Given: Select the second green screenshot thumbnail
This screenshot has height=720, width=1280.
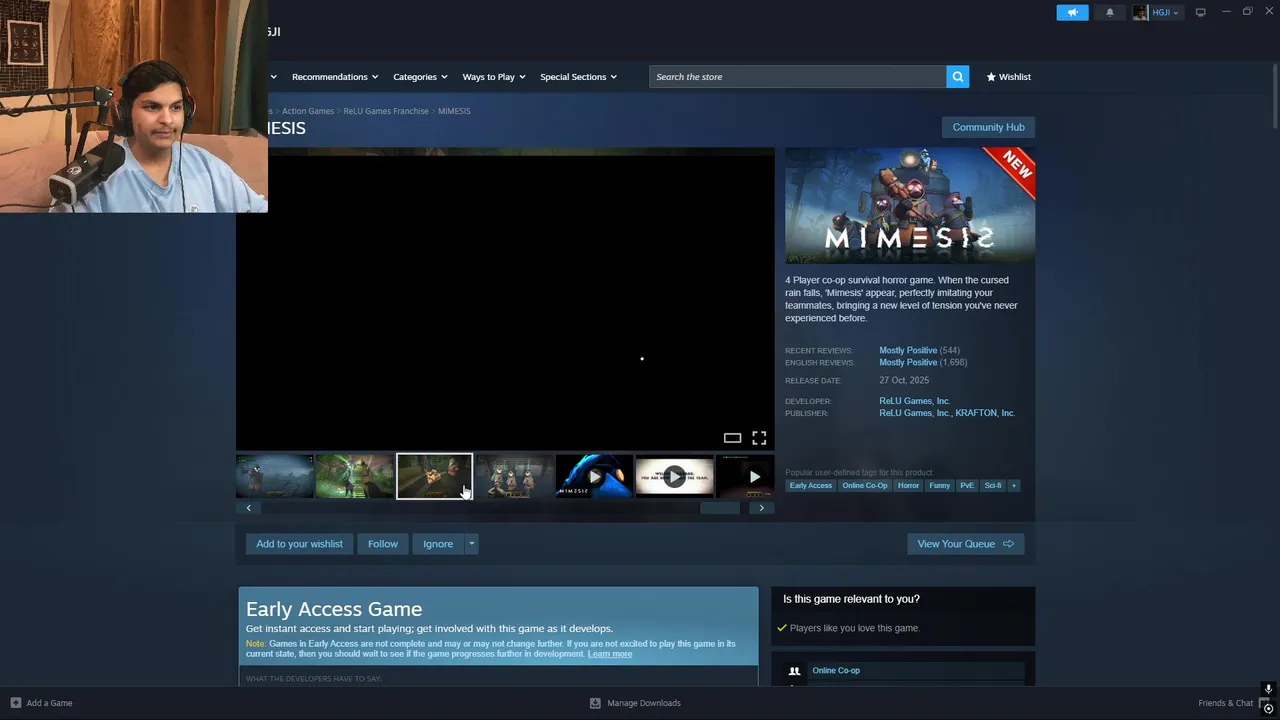Looking at the screenshot, I should 355,476.
